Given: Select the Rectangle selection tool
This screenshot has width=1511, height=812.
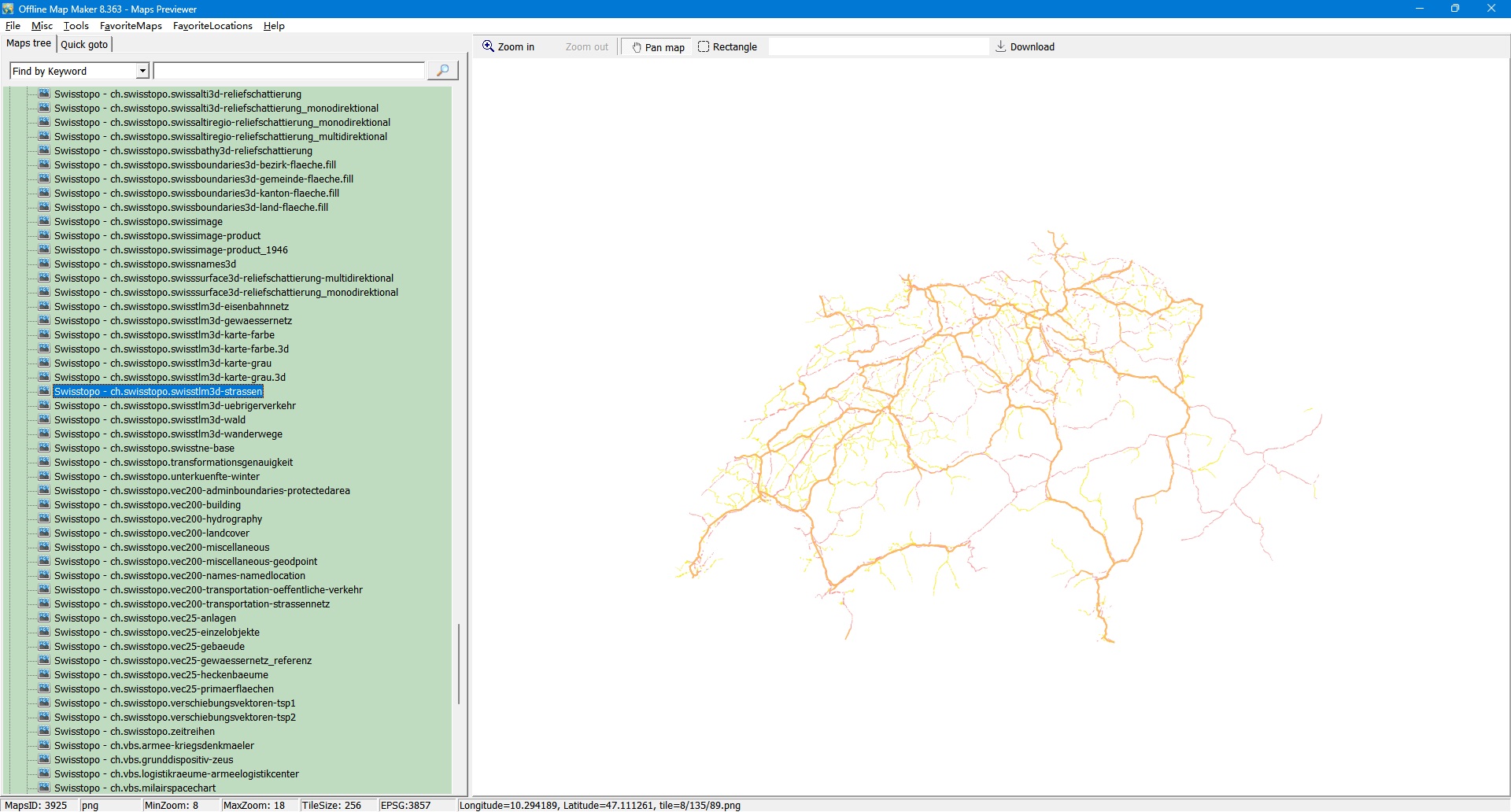Looking at the screenshot, I should (x=727, y=47).
